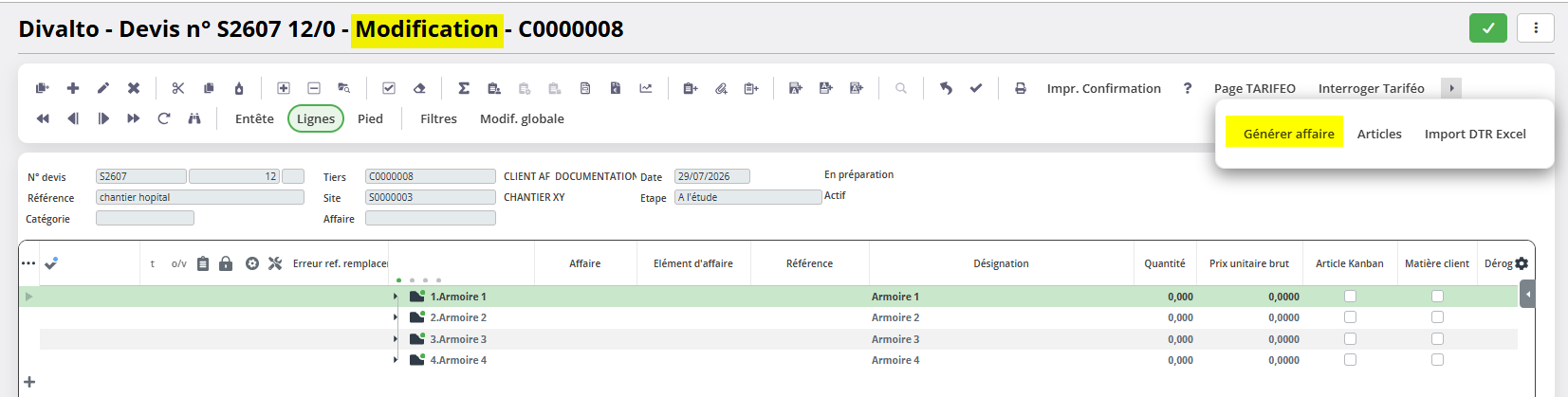Expand the 1.Armoire 1 tree row
This screenshot has height=397, width=1568.
pos(396,297)
